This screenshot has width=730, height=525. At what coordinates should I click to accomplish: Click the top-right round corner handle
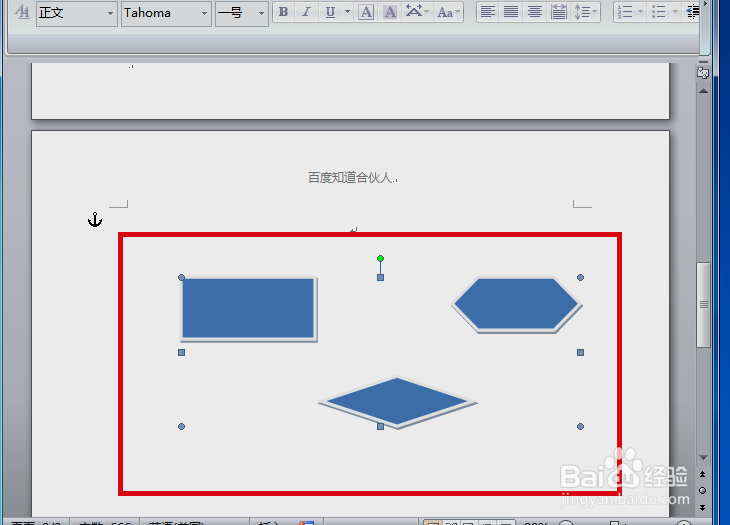click(x=580, y=277)
